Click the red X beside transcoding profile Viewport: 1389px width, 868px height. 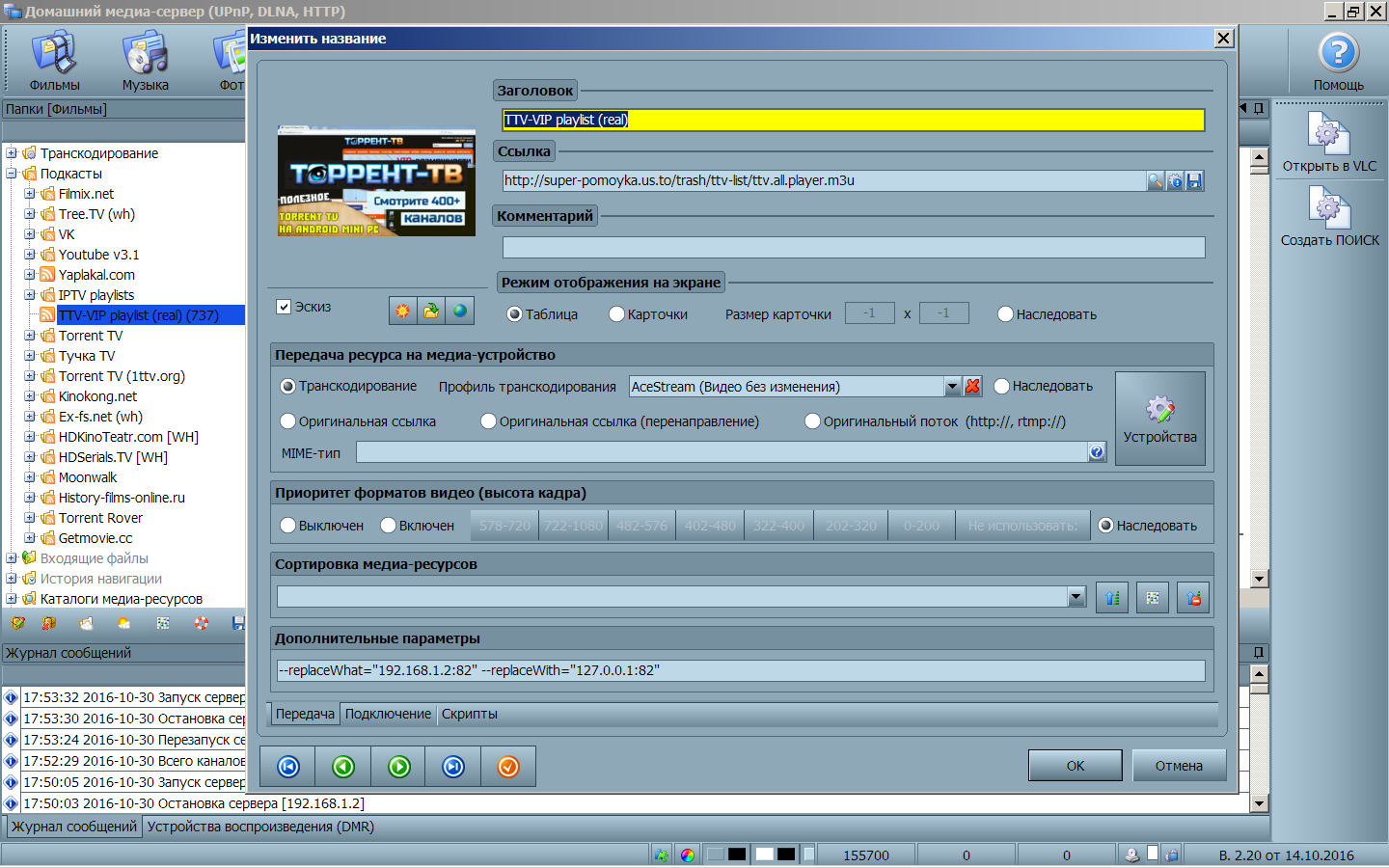point(972,387)
